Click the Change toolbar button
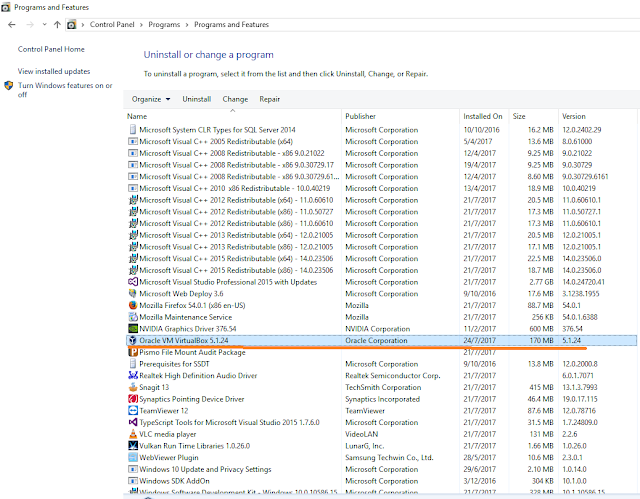The image size is (640, 499). (x=235, y=99)
